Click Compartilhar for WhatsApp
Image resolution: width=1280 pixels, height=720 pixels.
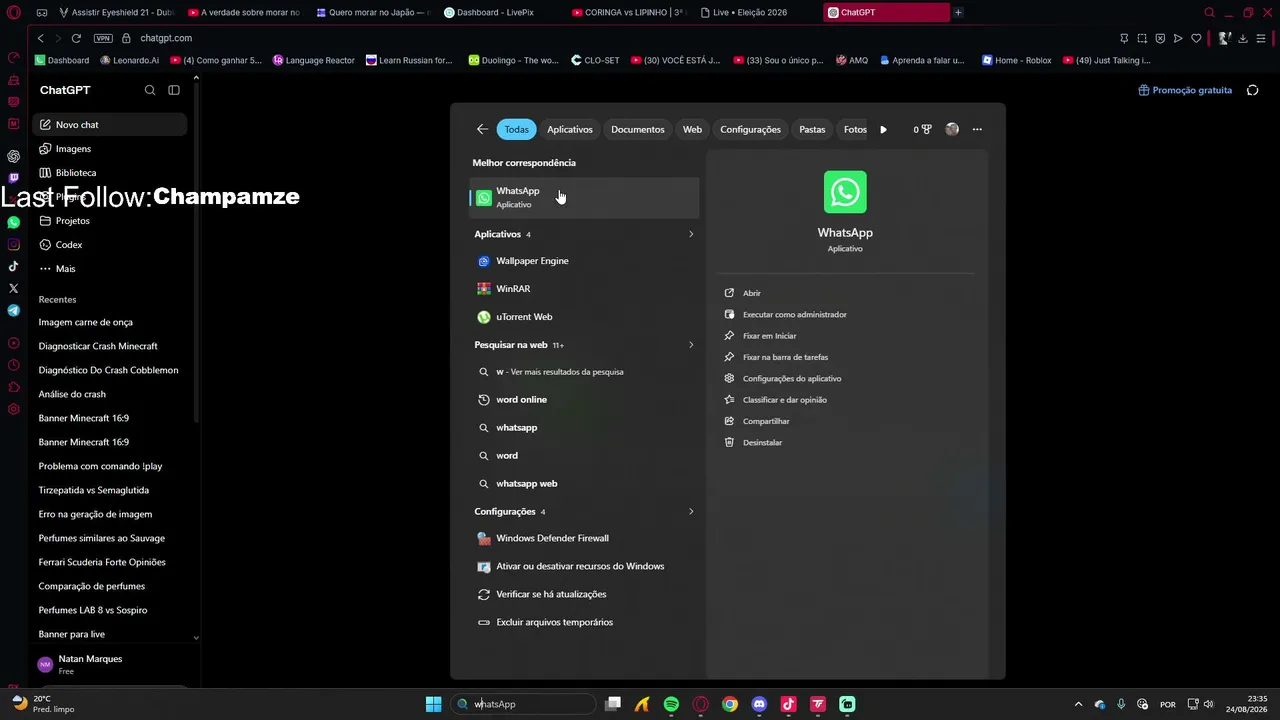click(x=766, y=421)
